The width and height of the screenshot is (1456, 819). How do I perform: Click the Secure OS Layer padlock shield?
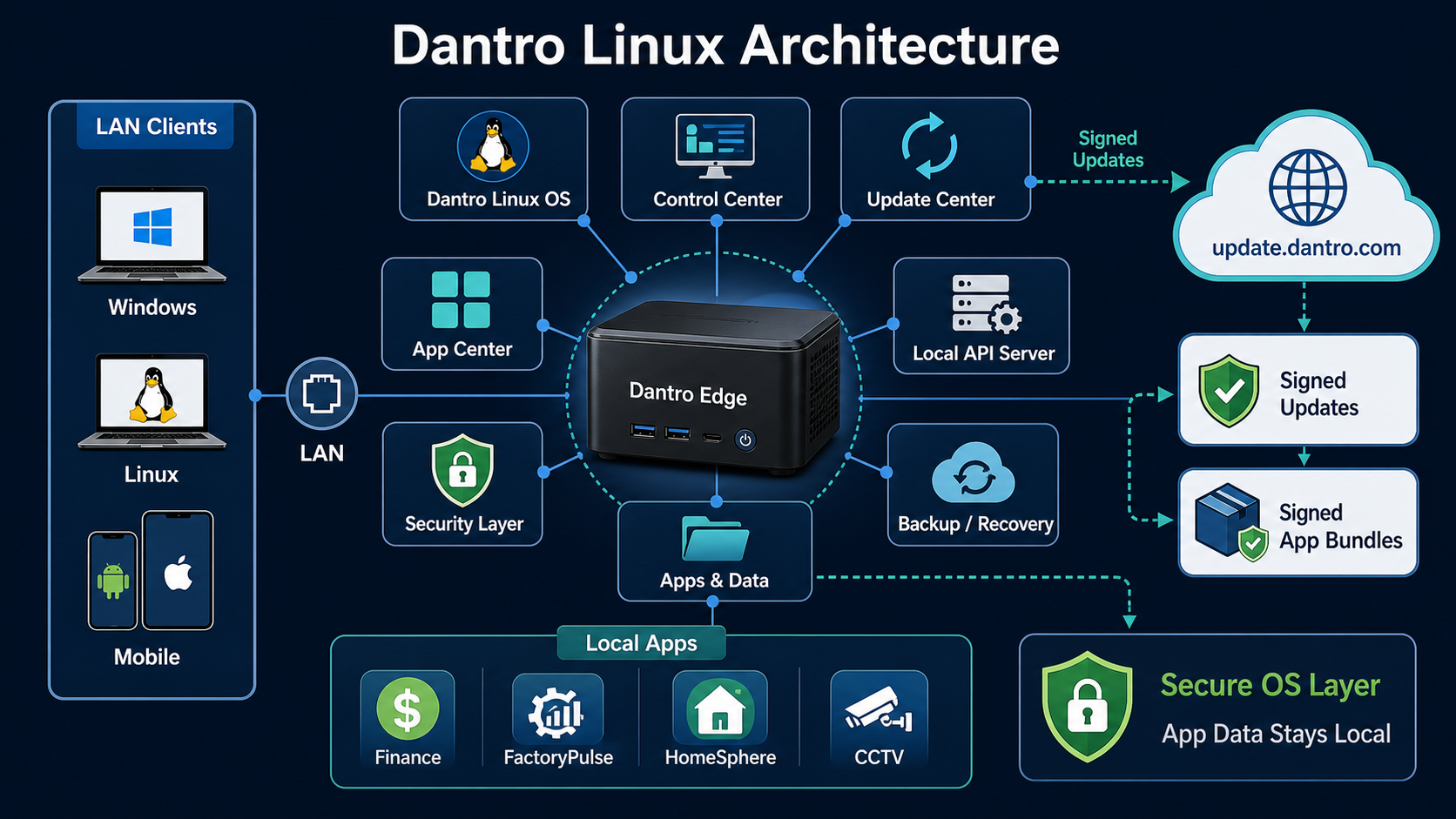[1088, 707]
